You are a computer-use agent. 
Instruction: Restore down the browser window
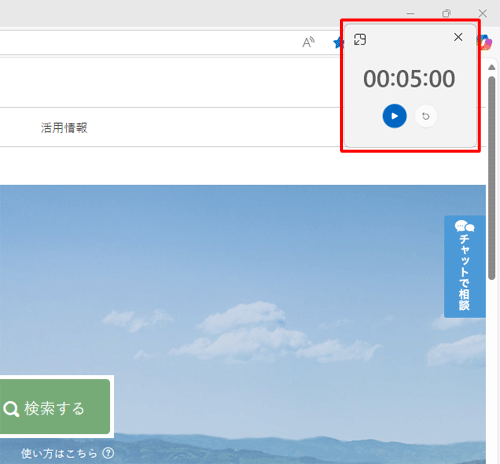pyautogui.click(x=446, y=13)
